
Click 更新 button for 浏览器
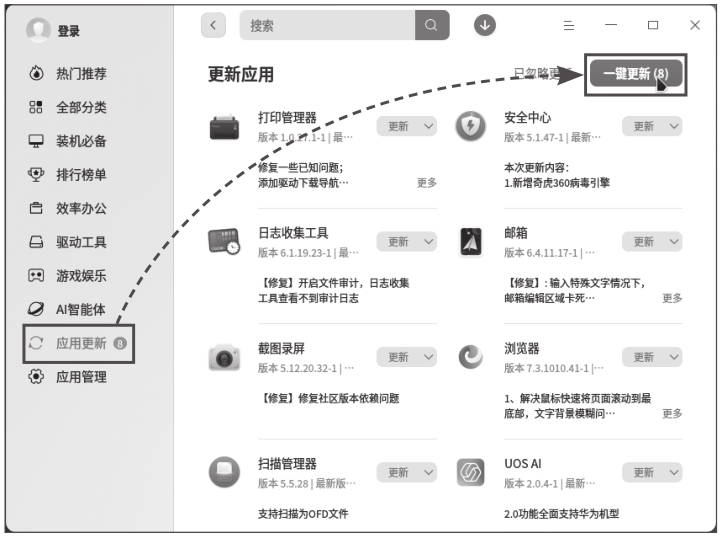coord(643,357)
